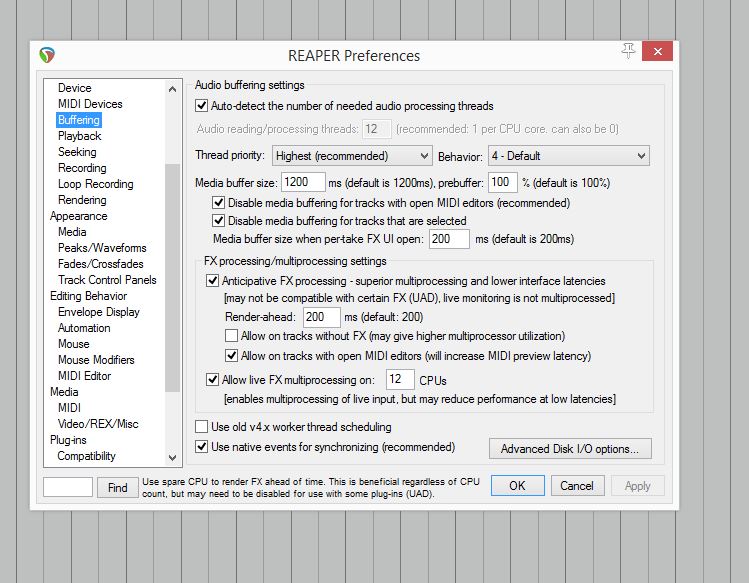
Task: Open the Thread priority dropdown
Action: point(352,156)
